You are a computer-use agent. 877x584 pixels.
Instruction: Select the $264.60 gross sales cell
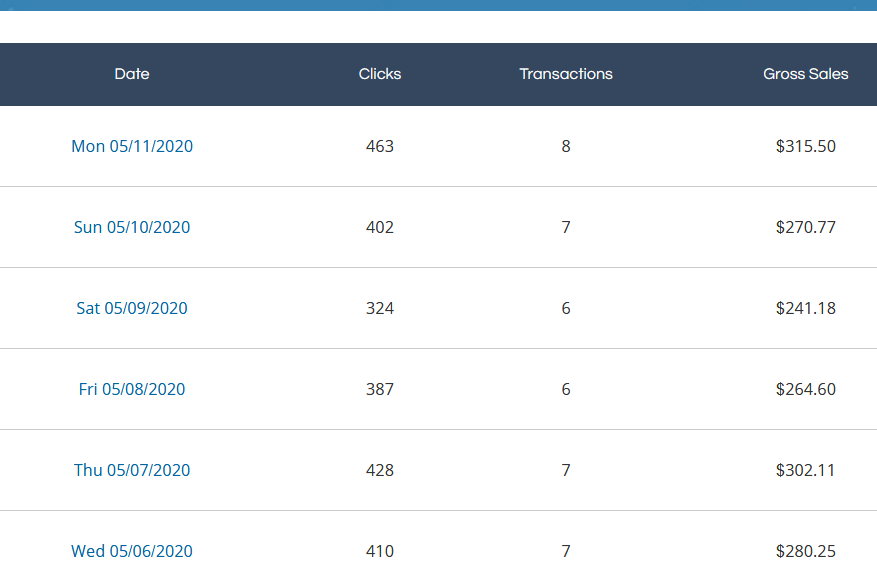click(x=805, y=389)
